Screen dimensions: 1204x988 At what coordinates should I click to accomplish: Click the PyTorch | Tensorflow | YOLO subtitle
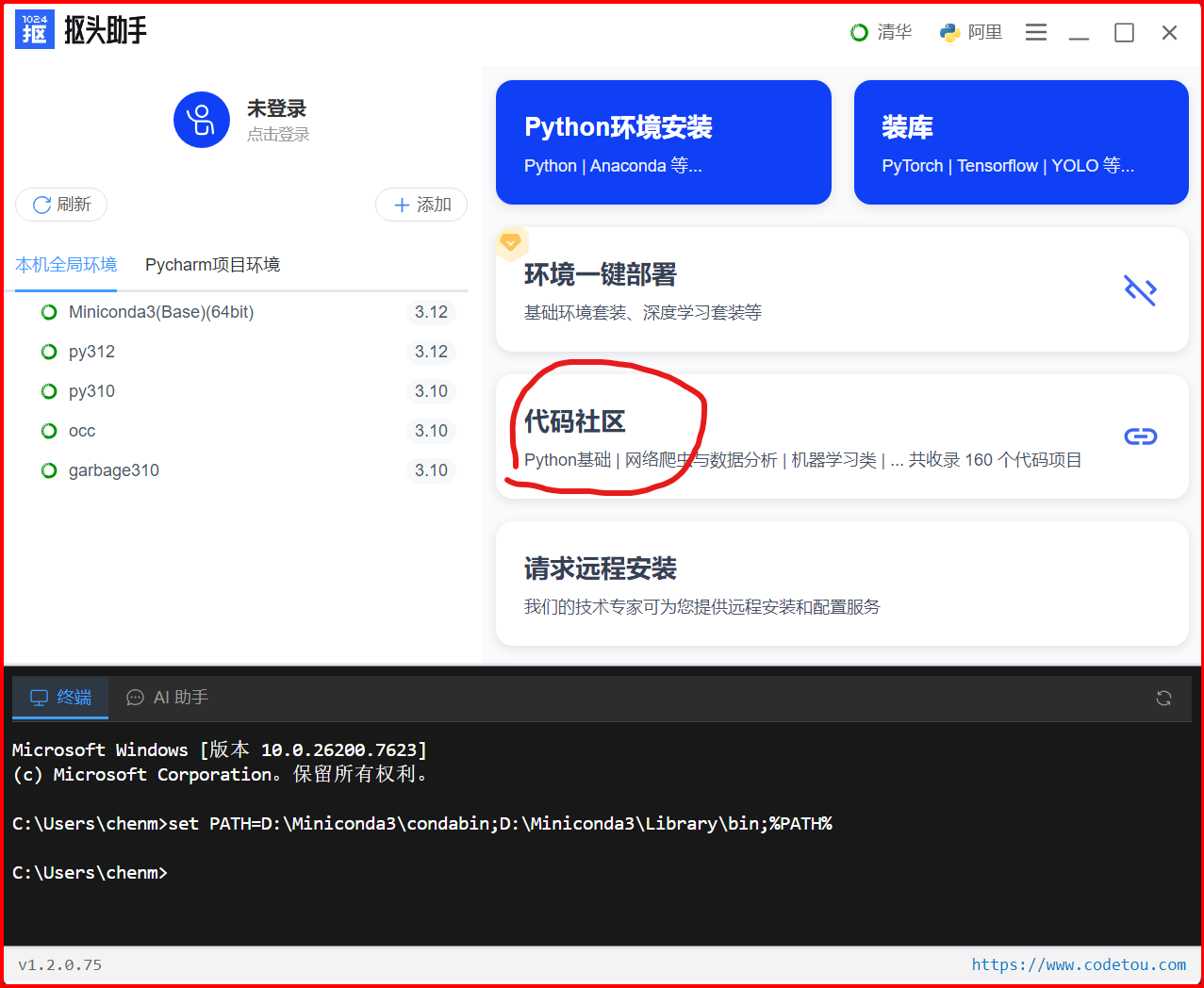1008,166
